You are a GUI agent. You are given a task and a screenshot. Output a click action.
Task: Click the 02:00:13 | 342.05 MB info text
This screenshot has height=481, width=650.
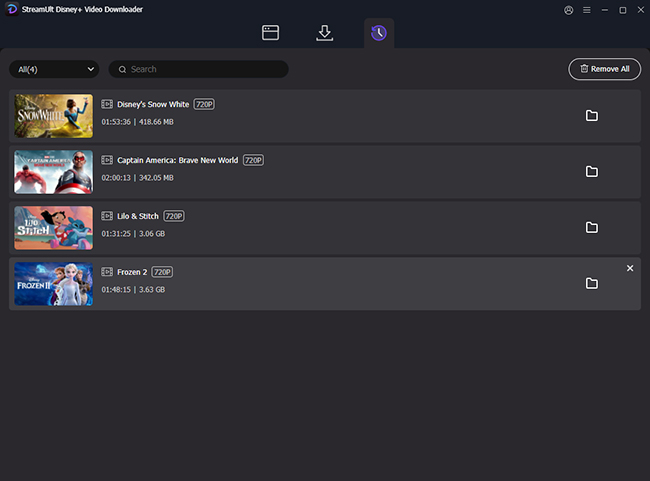pos(138,178)
